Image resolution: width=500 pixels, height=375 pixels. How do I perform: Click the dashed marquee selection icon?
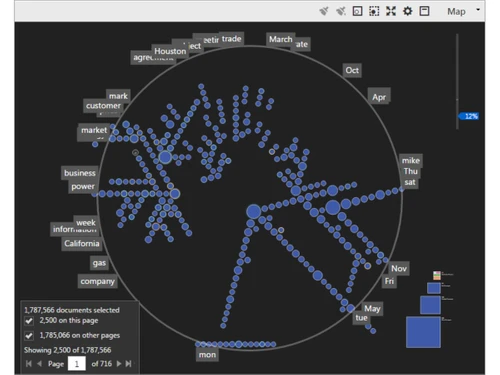(x=374, y=11)
